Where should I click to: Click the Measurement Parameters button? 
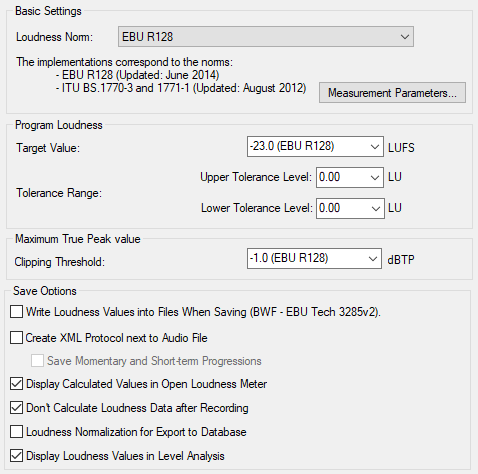[392, 93]
